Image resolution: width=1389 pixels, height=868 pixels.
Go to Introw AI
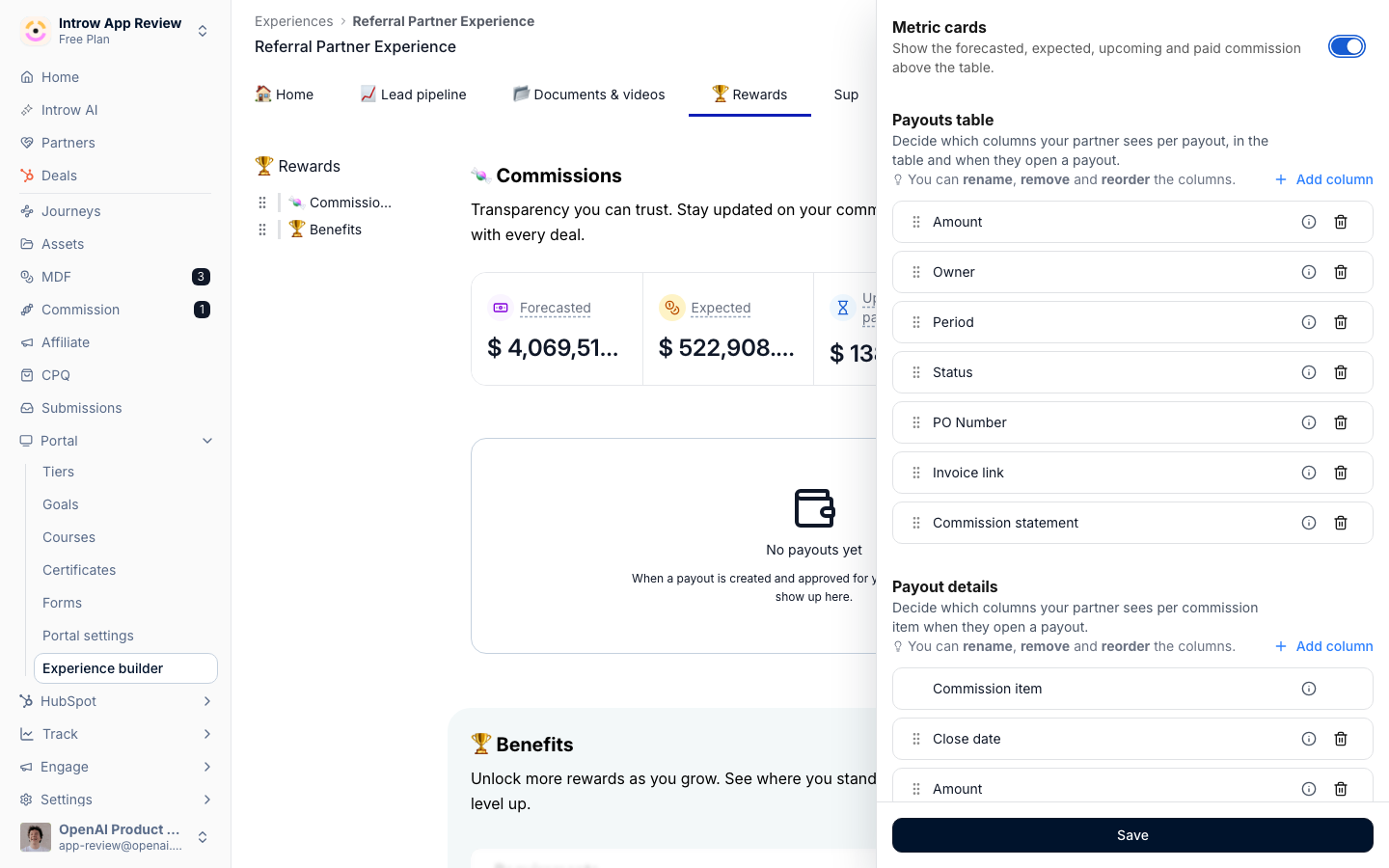[x=116, y=110]
